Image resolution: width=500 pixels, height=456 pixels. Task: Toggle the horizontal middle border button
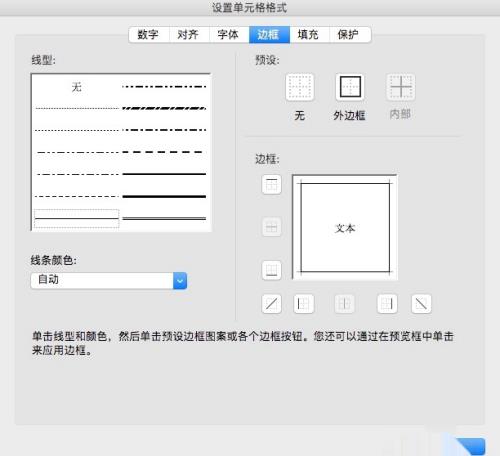tap(272, 227)
